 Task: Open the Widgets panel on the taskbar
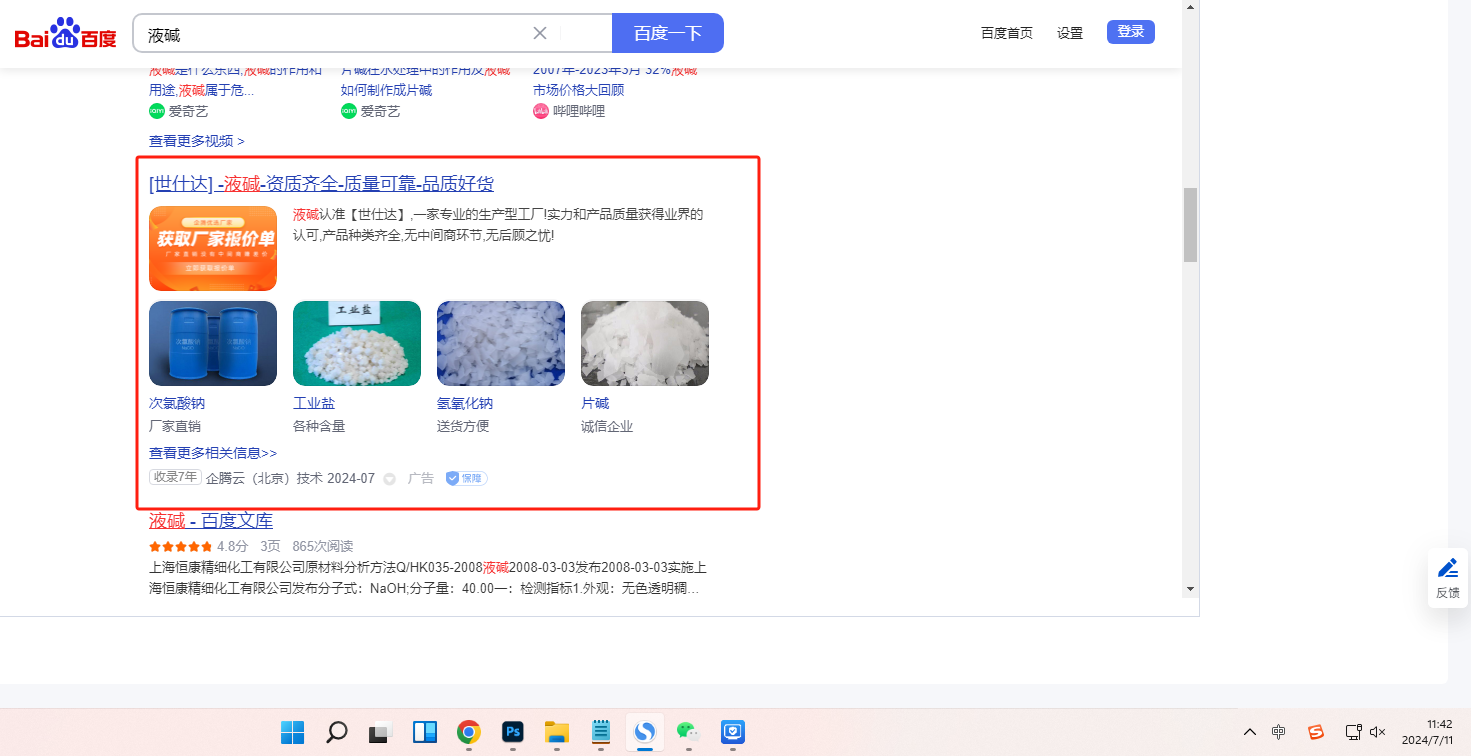(x=424, y=732)
